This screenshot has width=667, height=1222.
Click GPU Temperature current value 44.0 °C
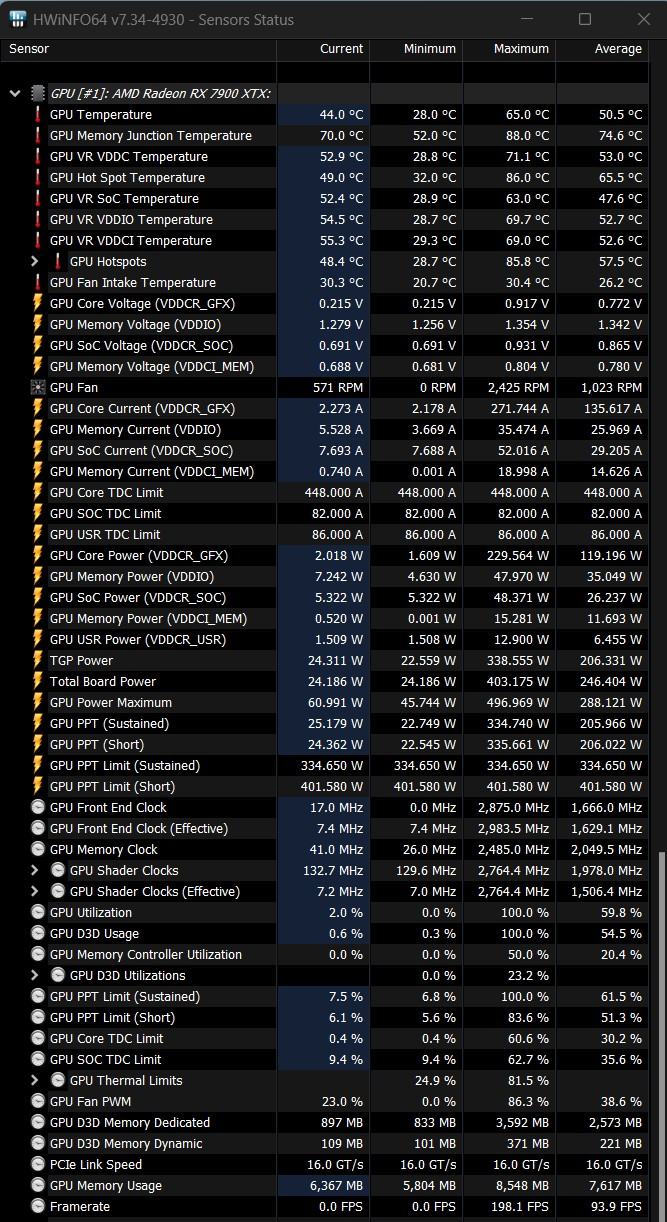point(341,114)
